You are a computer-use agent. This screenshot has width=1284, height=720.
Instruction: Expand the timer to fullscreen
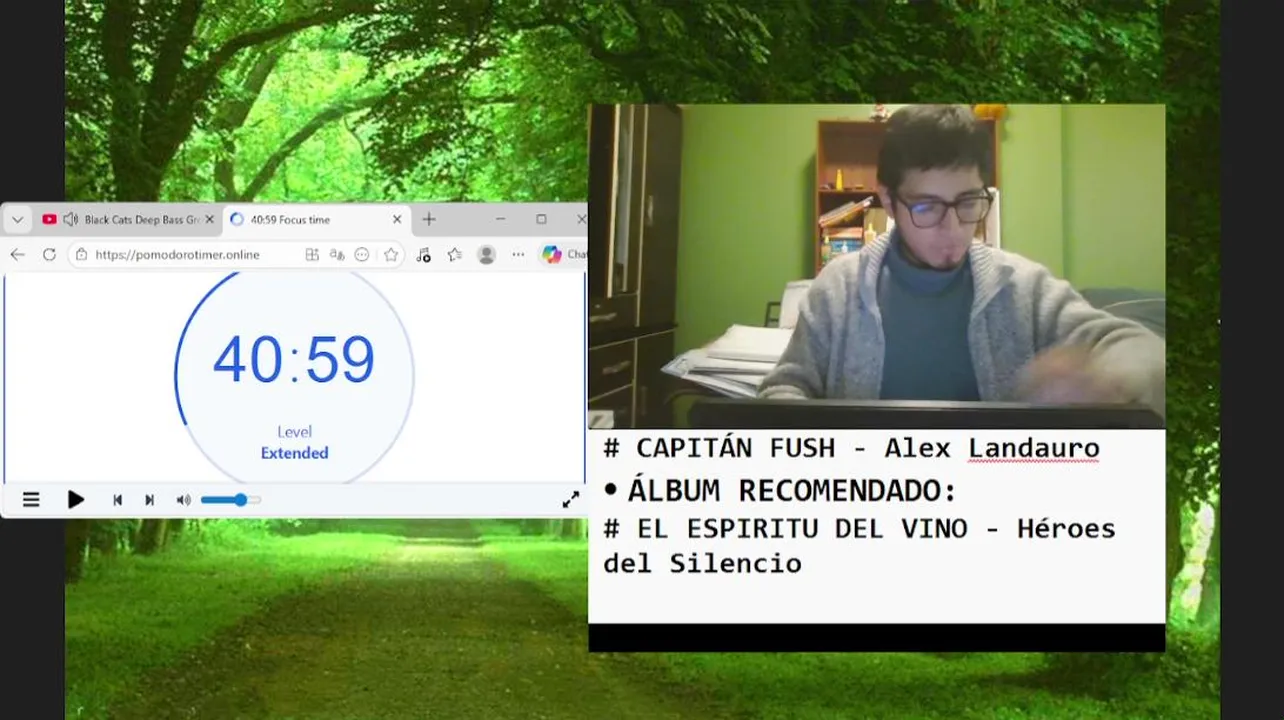[x=571, y=499]
